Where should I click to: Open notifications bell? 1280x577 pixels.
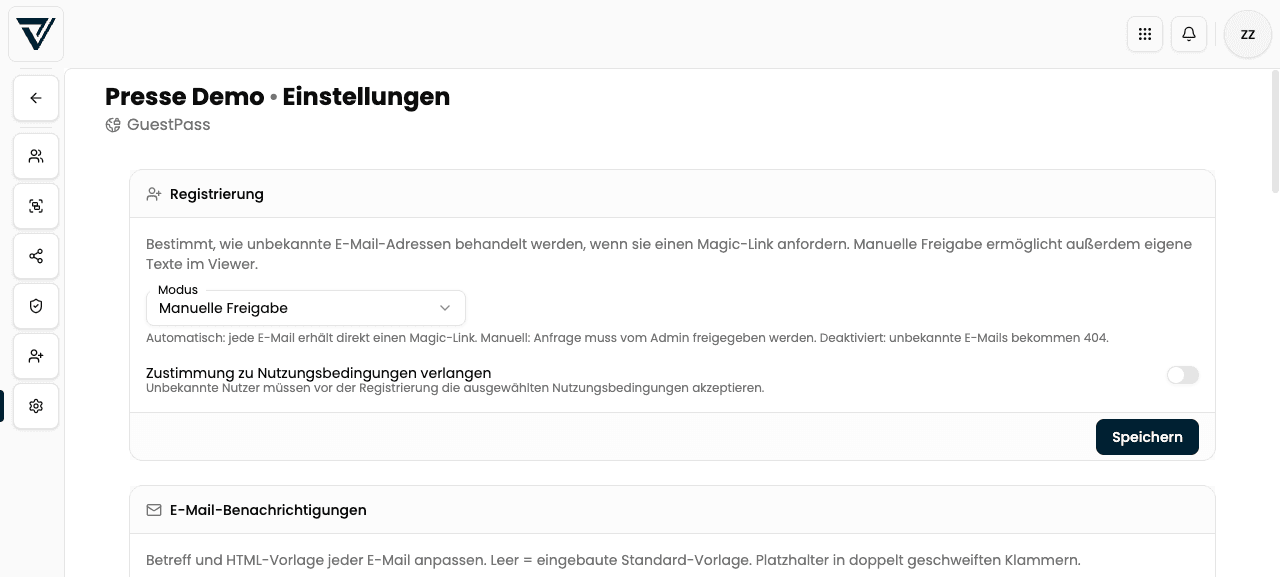coord(1189,34)
